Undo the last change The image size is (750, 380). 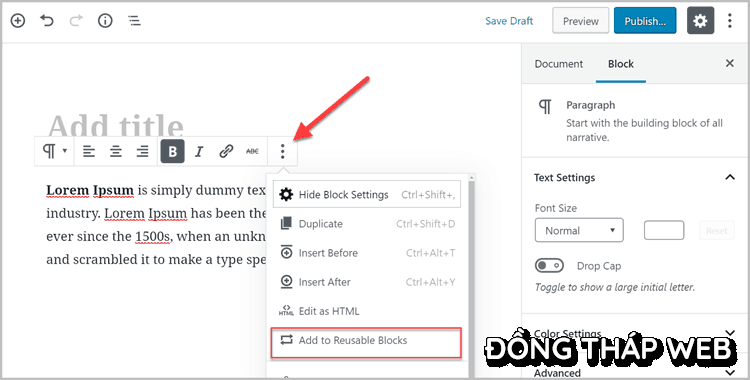pos(47,21)
